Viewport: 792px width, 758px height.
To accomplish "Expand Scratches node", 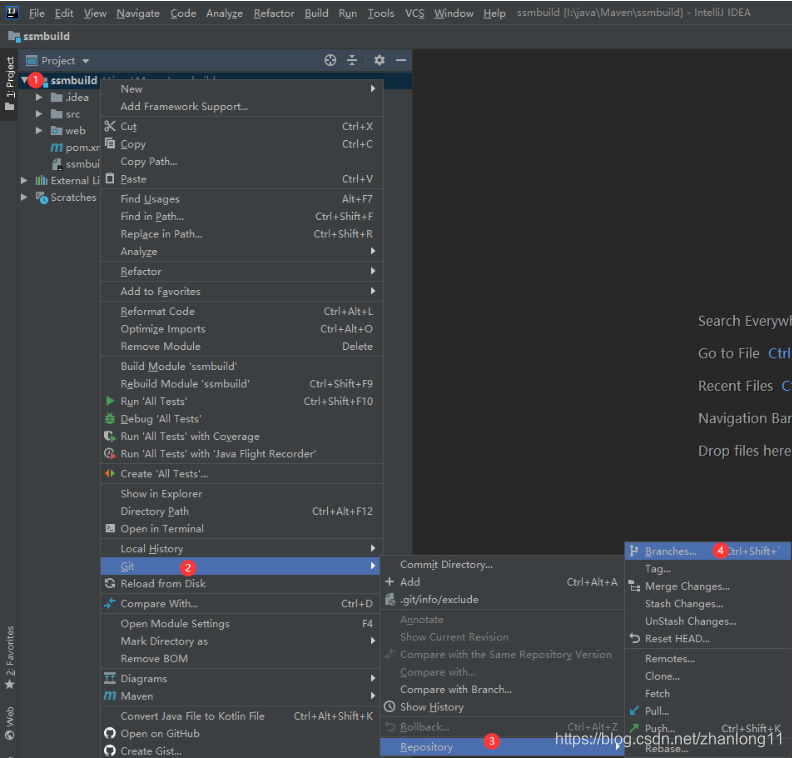I will [x=24, y=197].
